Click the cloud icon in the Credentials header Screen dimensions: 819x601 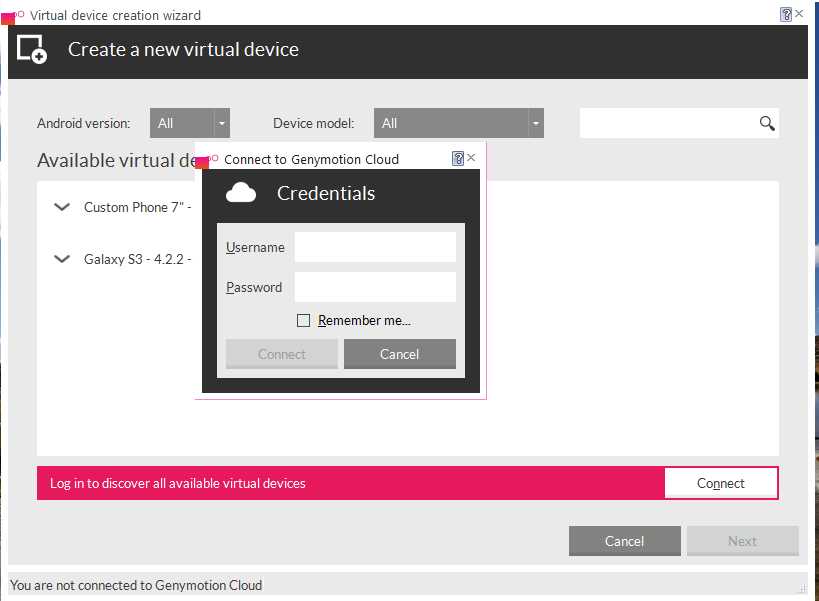tap(241, 193)
